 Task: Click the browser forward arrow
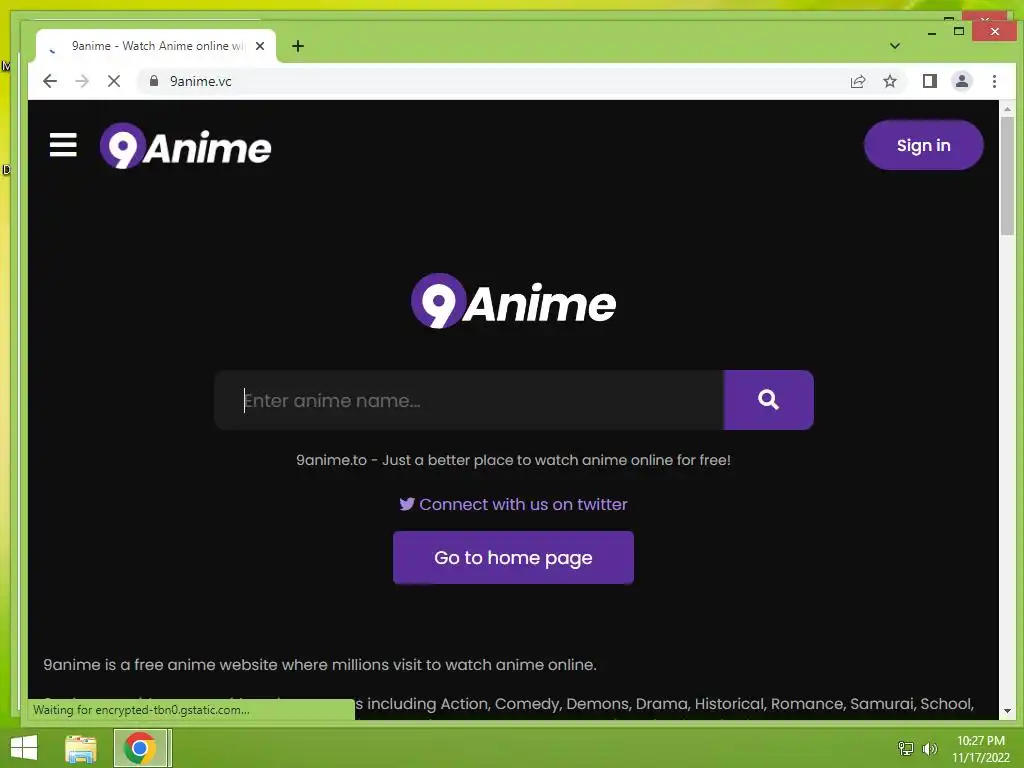[82, 81]
